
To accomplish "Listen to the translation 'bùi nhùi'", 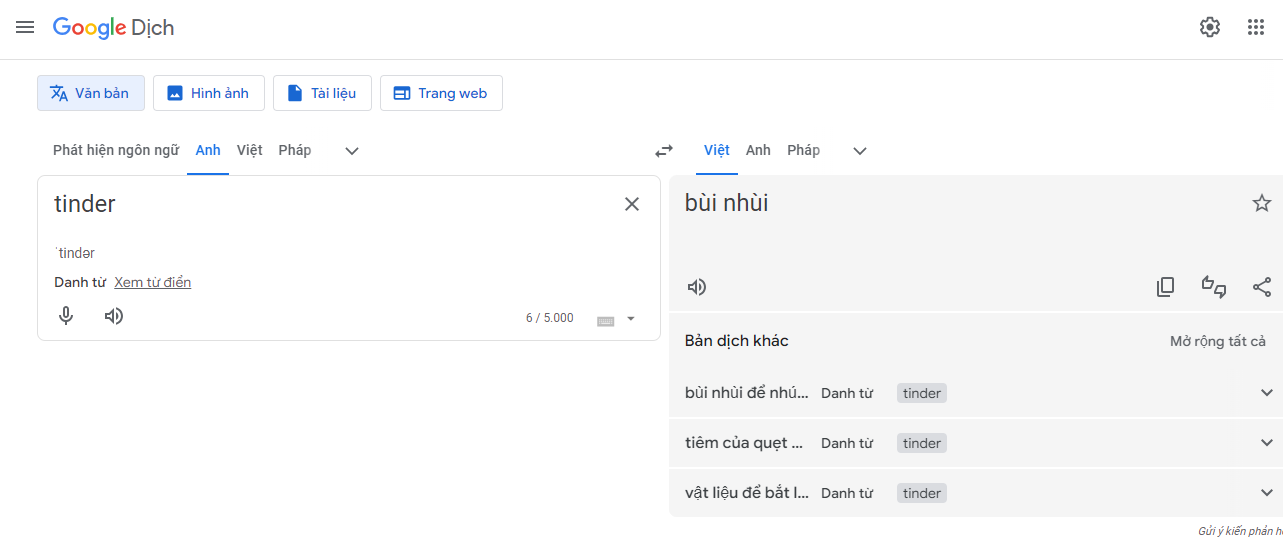I will coord(697,287).
